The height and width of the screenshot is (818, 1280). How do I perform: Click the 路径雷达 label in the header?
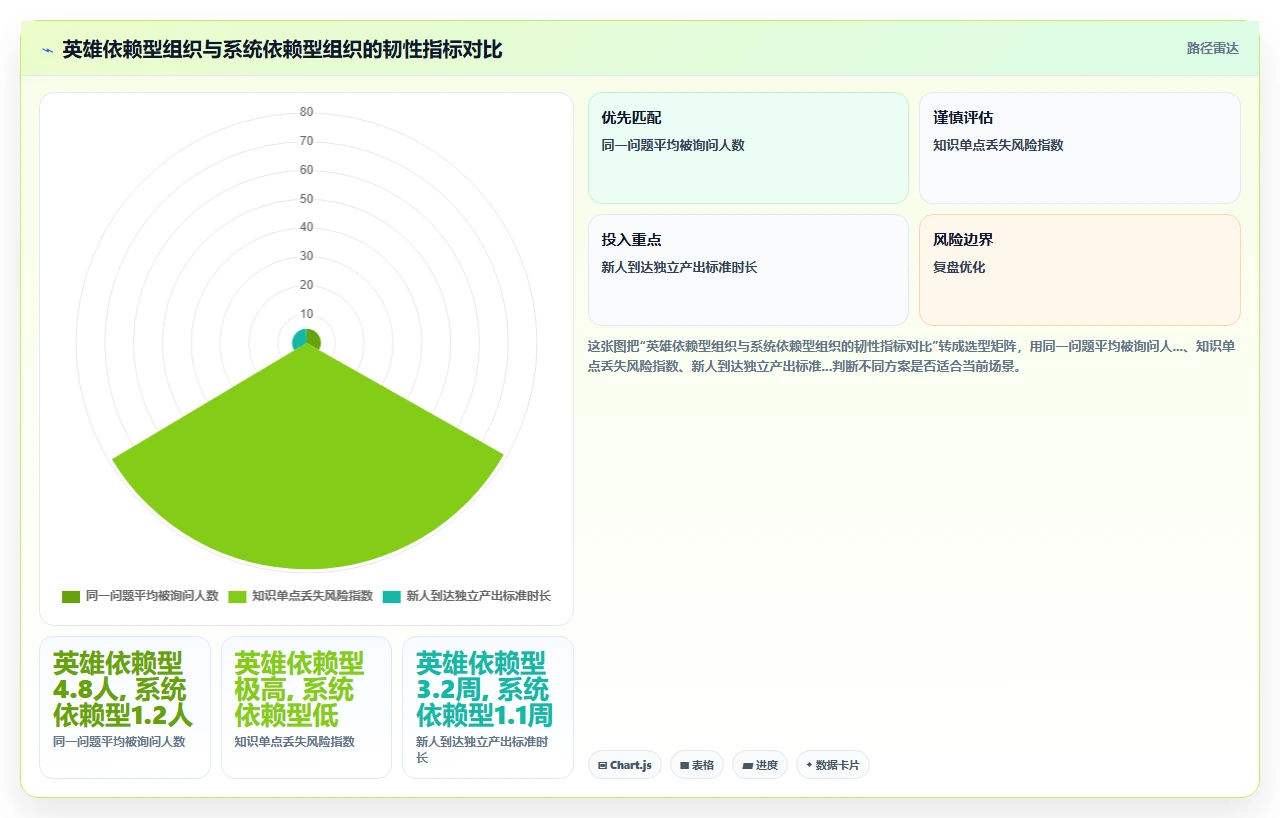point(1212,49)
